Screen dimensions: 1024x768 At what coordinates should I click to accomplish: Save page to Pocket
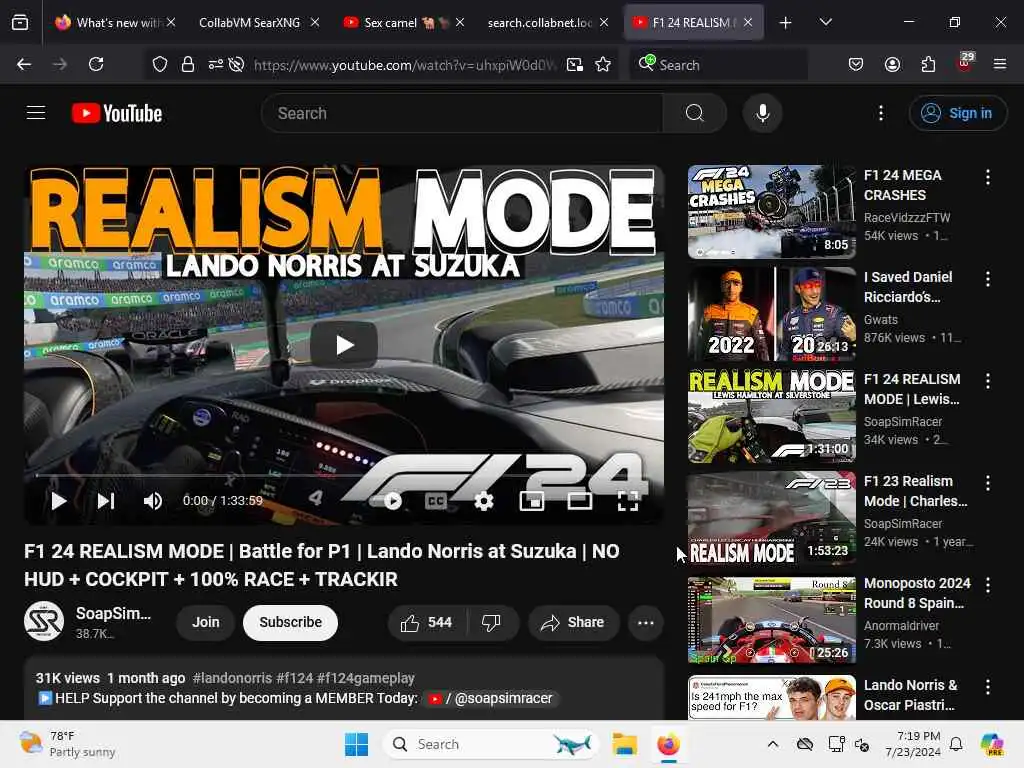[856, 64]
